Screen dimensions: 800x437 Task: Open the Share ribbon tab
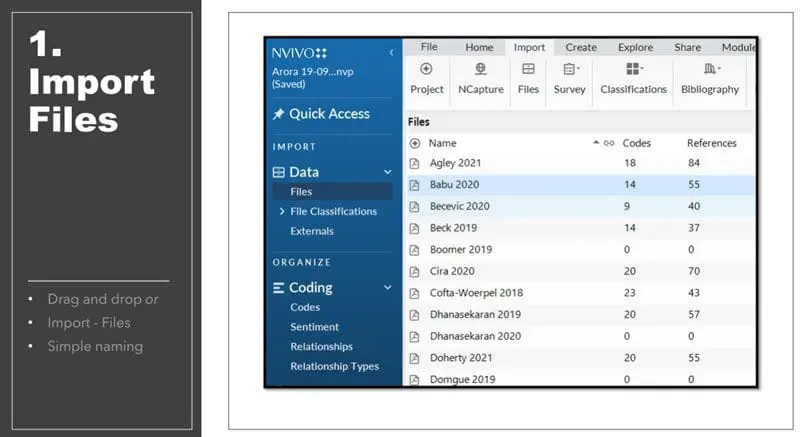click(x=687, y=47)
